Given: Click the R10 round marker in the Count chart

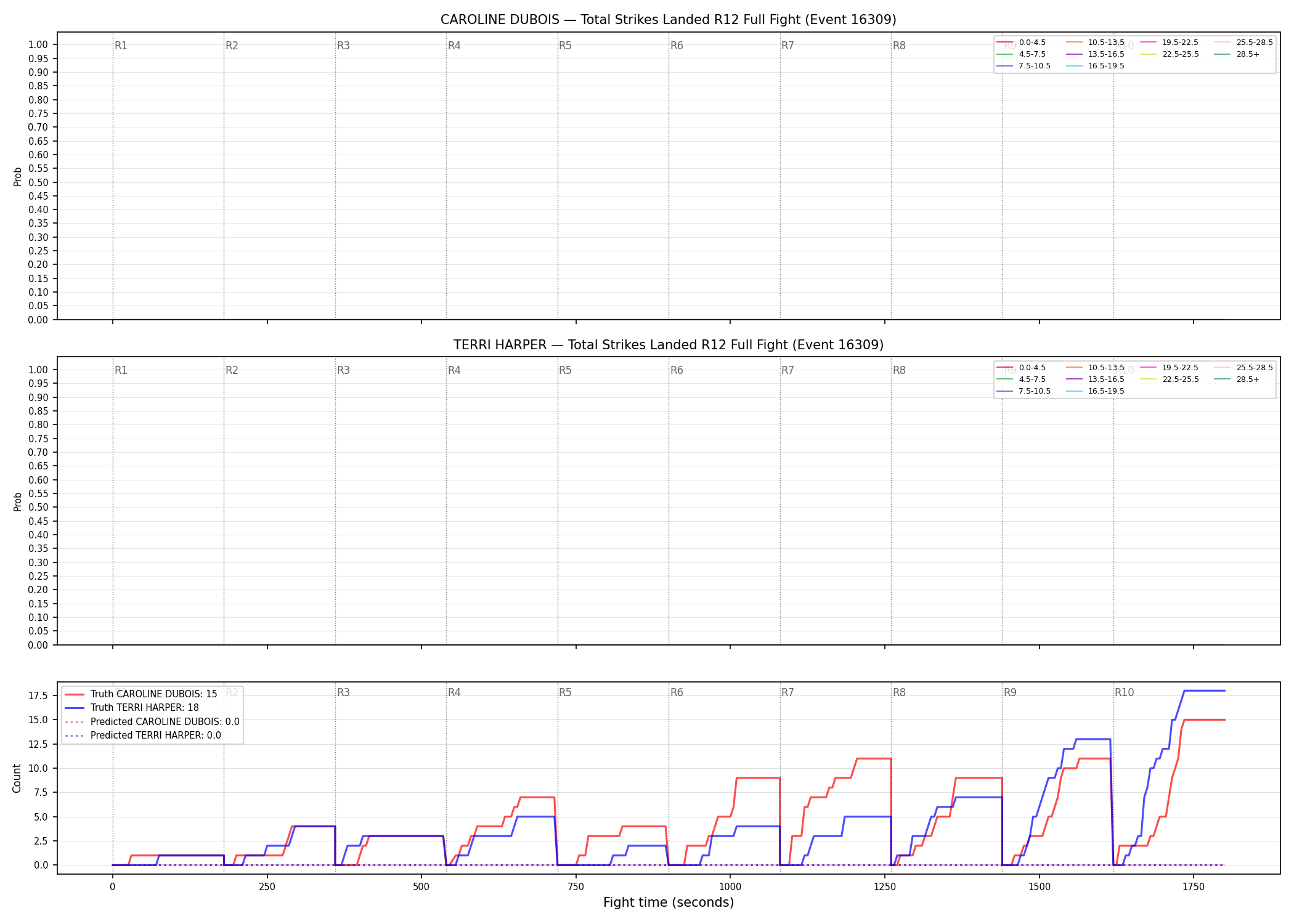Looking at the screenshot, I should coord(1124,693).
